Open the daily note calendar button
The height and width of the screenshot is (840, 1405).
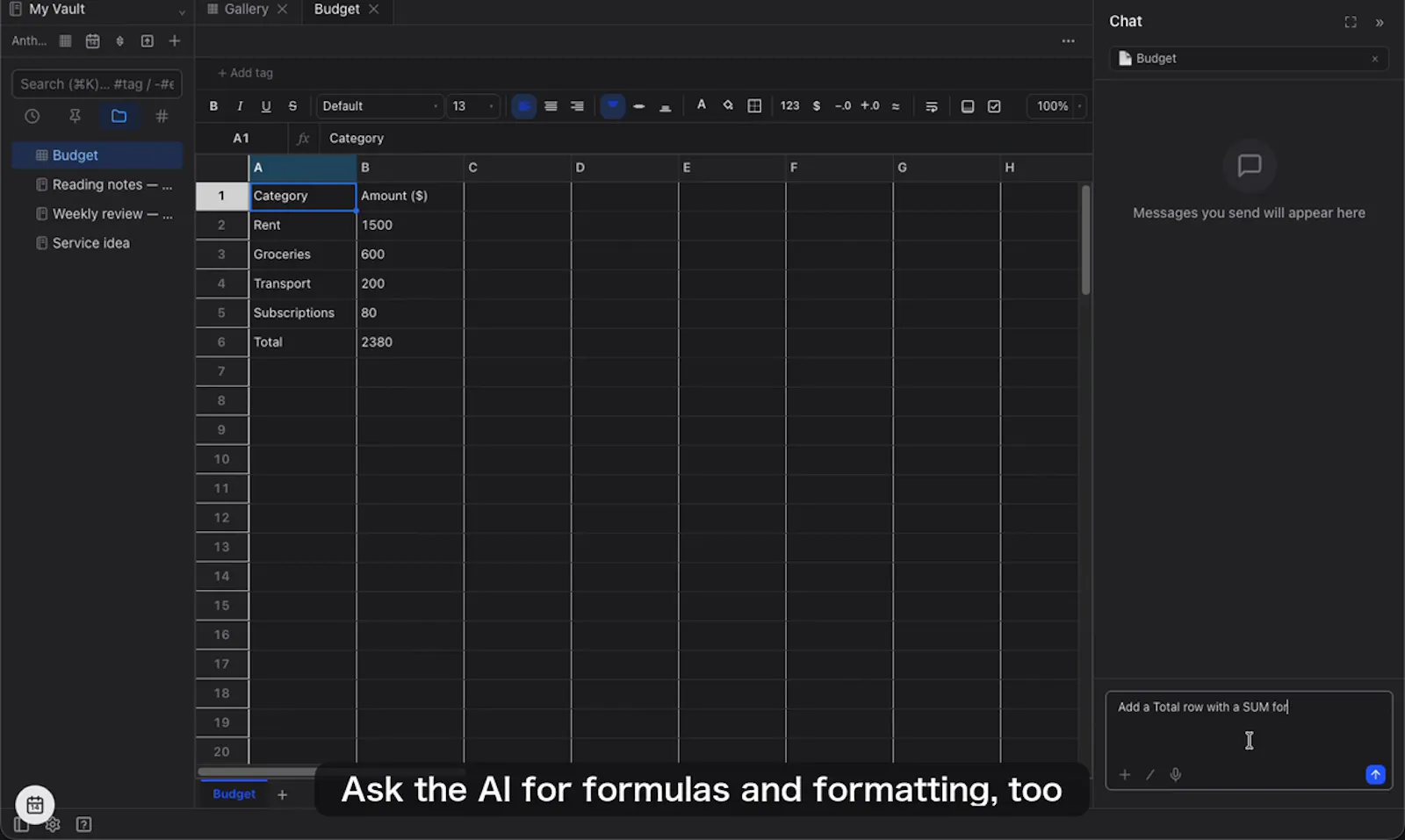click(35, 804)
